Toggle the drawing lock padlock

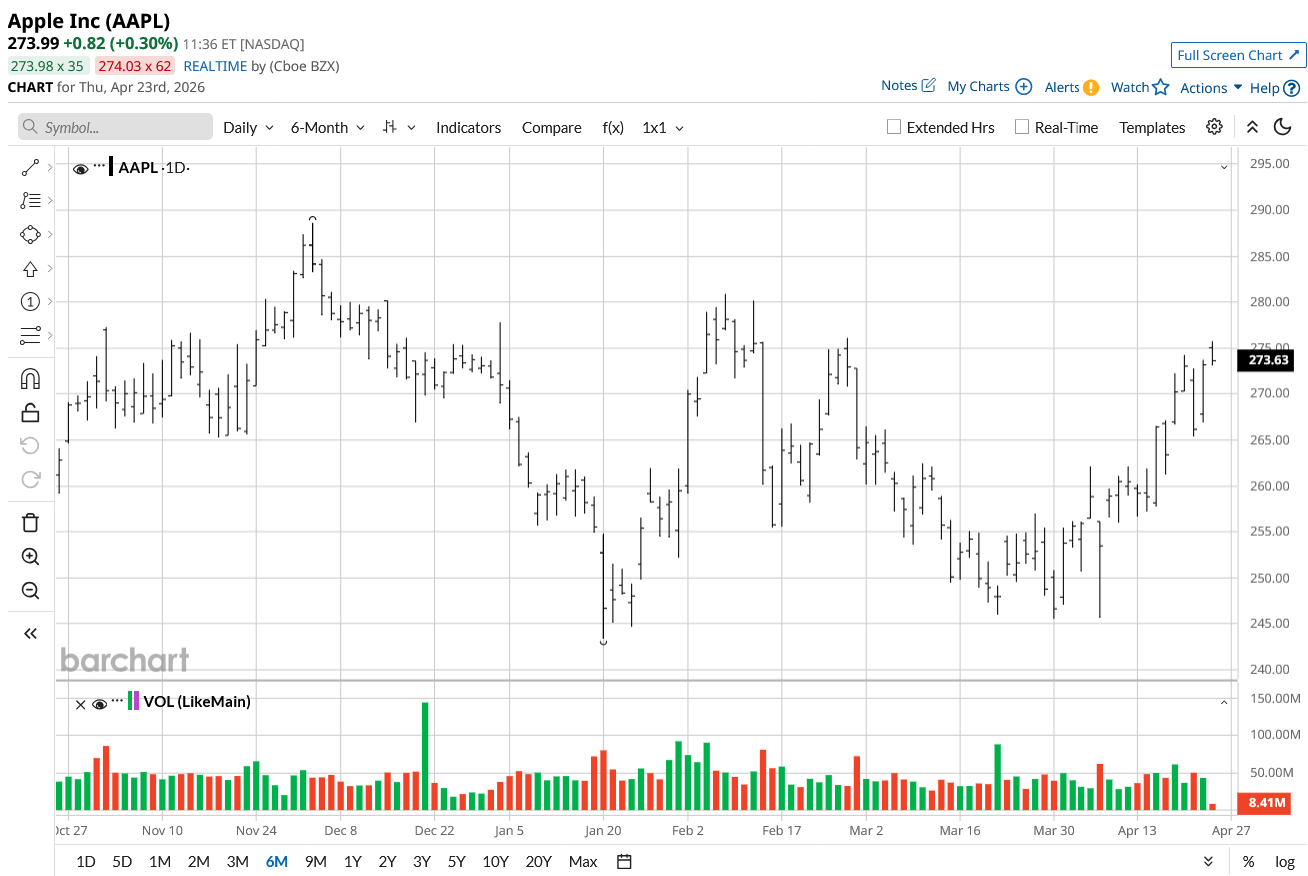point(30,412)
